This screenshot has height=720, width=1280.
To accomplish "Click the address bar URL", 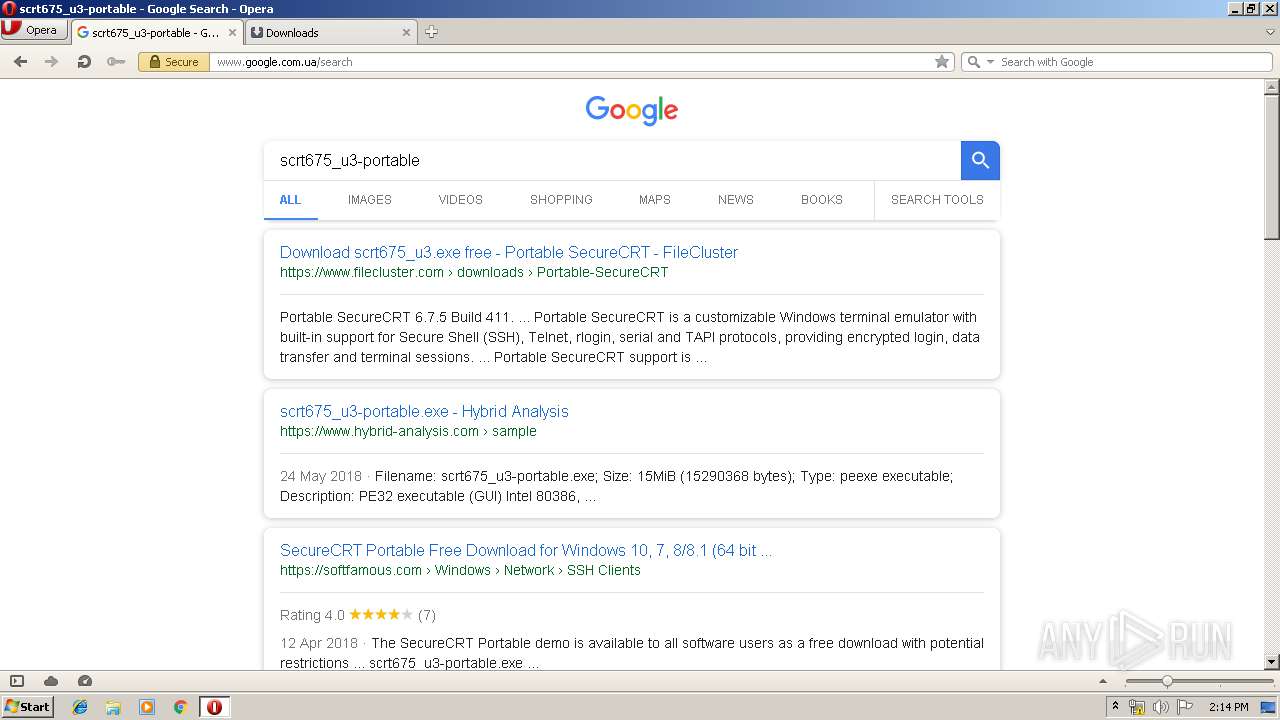I will (x=285, y=62).
